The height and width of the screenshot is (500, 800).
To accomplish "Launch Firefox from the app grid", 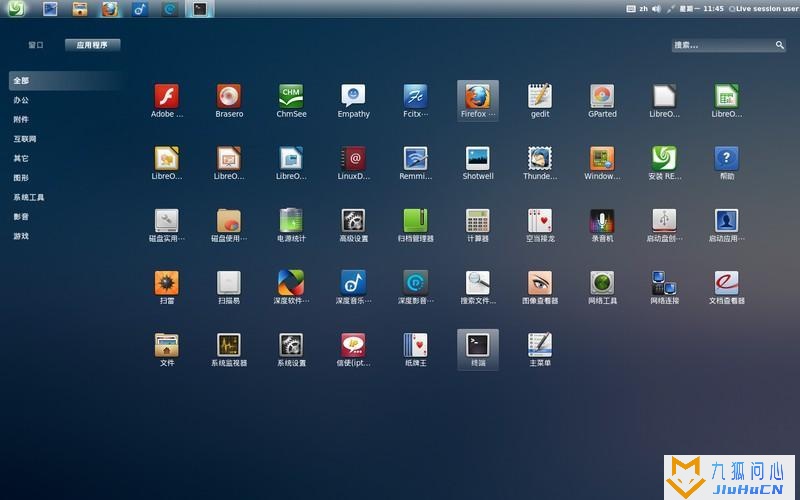I will click(x=478, y=101).
